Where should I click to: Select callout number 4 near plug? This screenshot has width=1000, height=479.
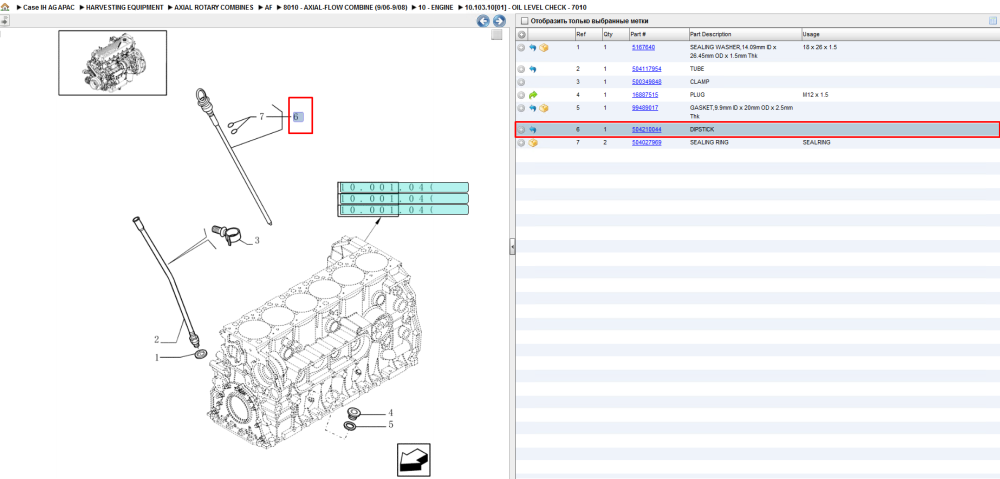pyautogui.click(x=391, y=413)
